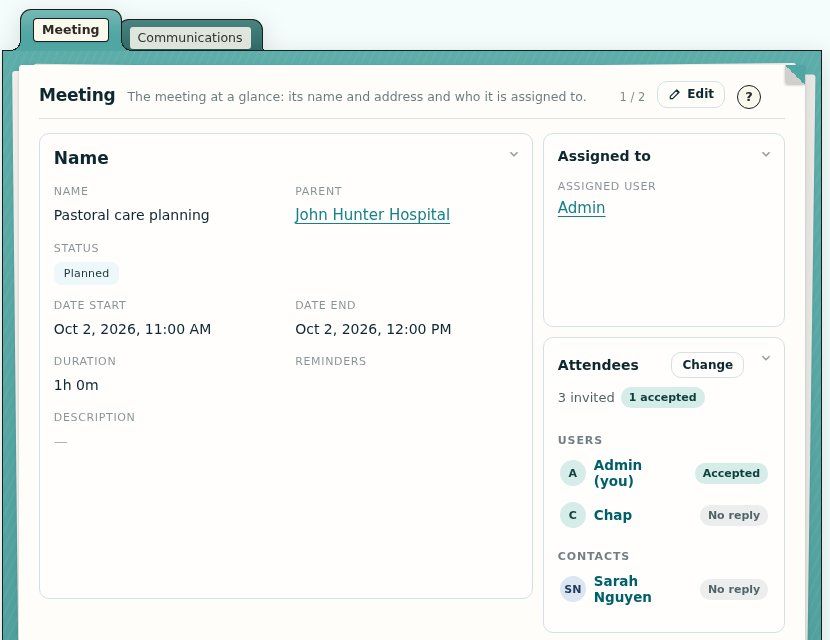Click the page-corner fold icon
The width and height of the screenshot is (830, 640).
795,75
